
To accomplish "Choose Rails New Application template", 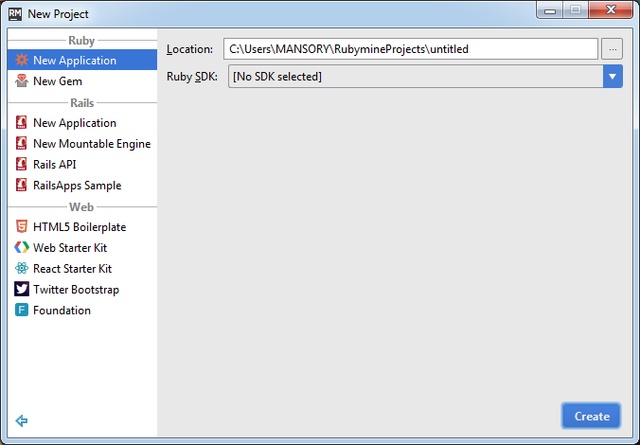I will click(x=82, y=122).
